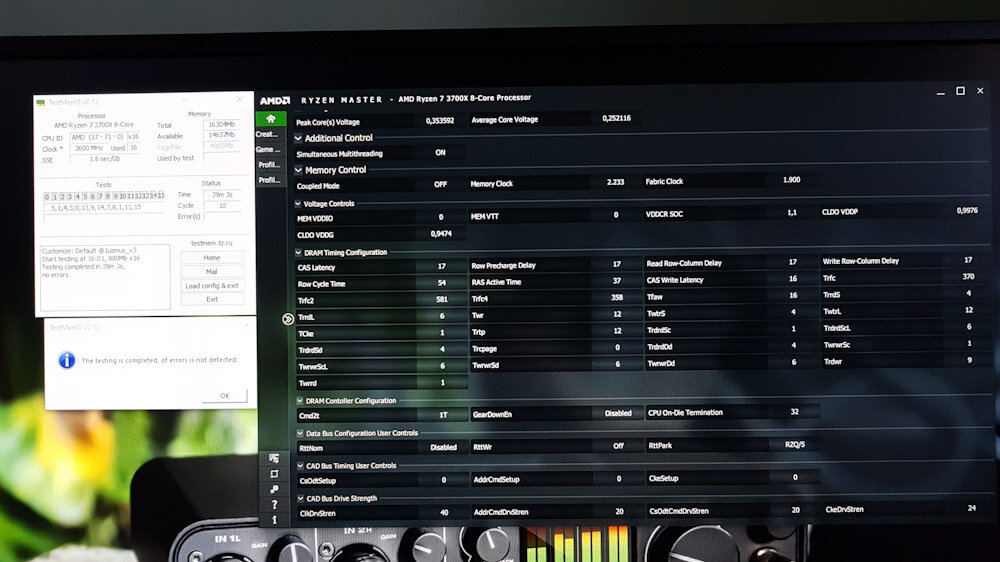
Task: Click the TestMem5 window title icon
Action: click(41, 102)
